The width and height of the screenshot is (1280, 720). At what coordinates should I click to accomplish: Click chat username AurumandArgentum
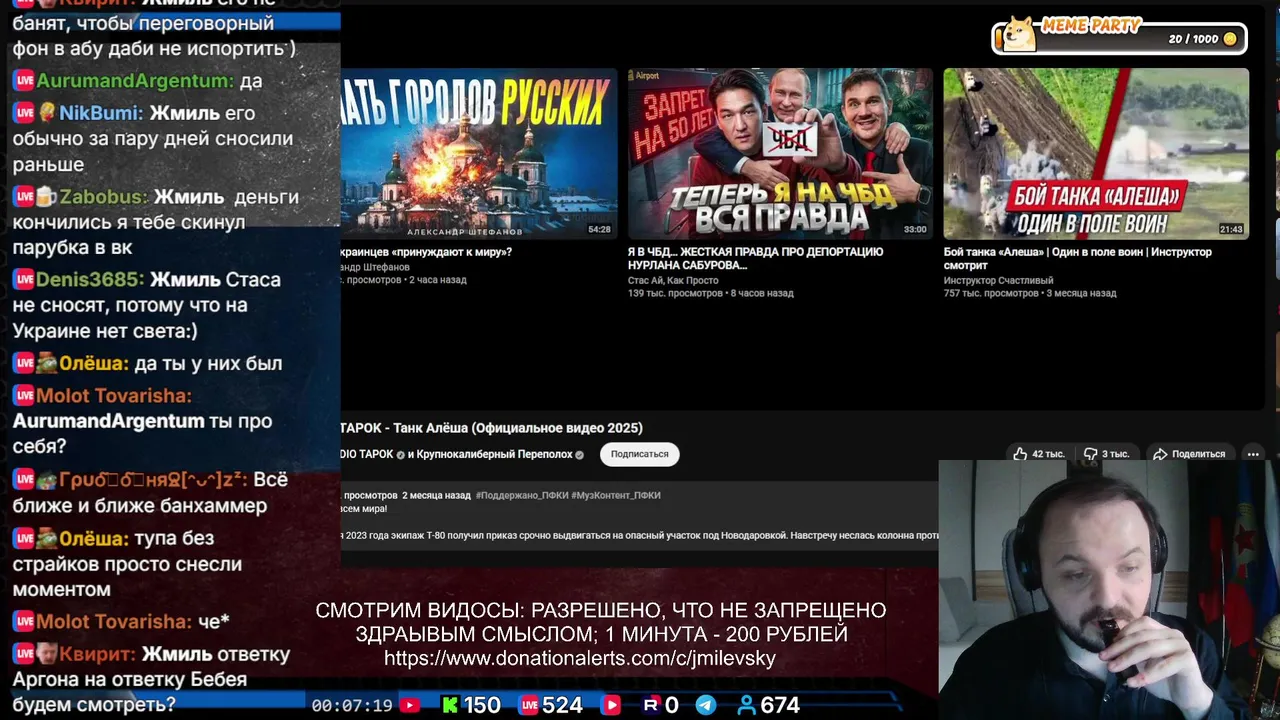point(135,81)
